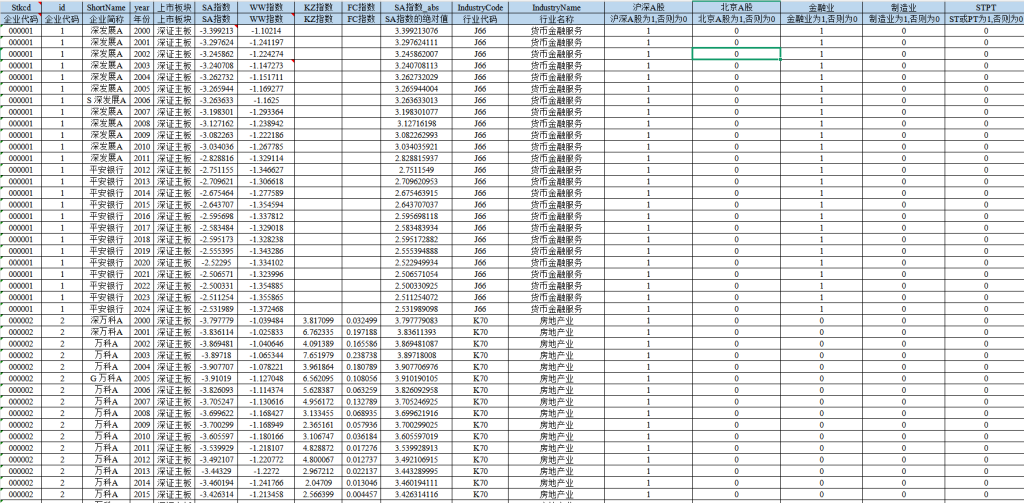
Task: Click the 金融业为1,否则为0 header cell
Action: coord(821,19)
